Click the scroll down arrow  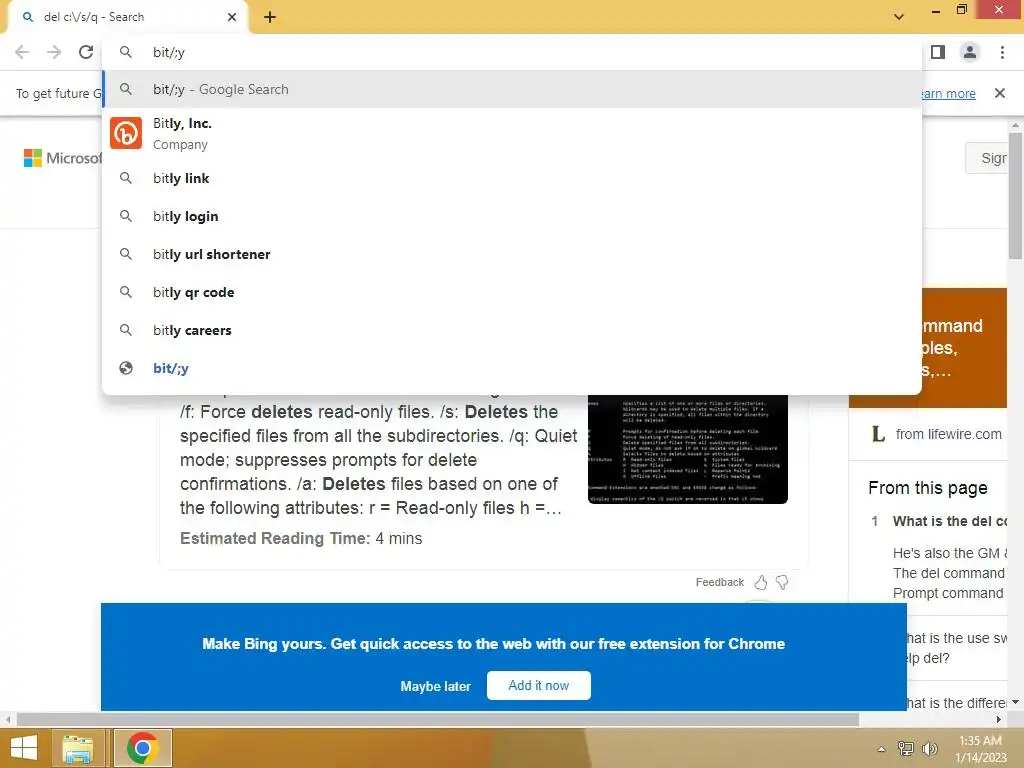1016,702
